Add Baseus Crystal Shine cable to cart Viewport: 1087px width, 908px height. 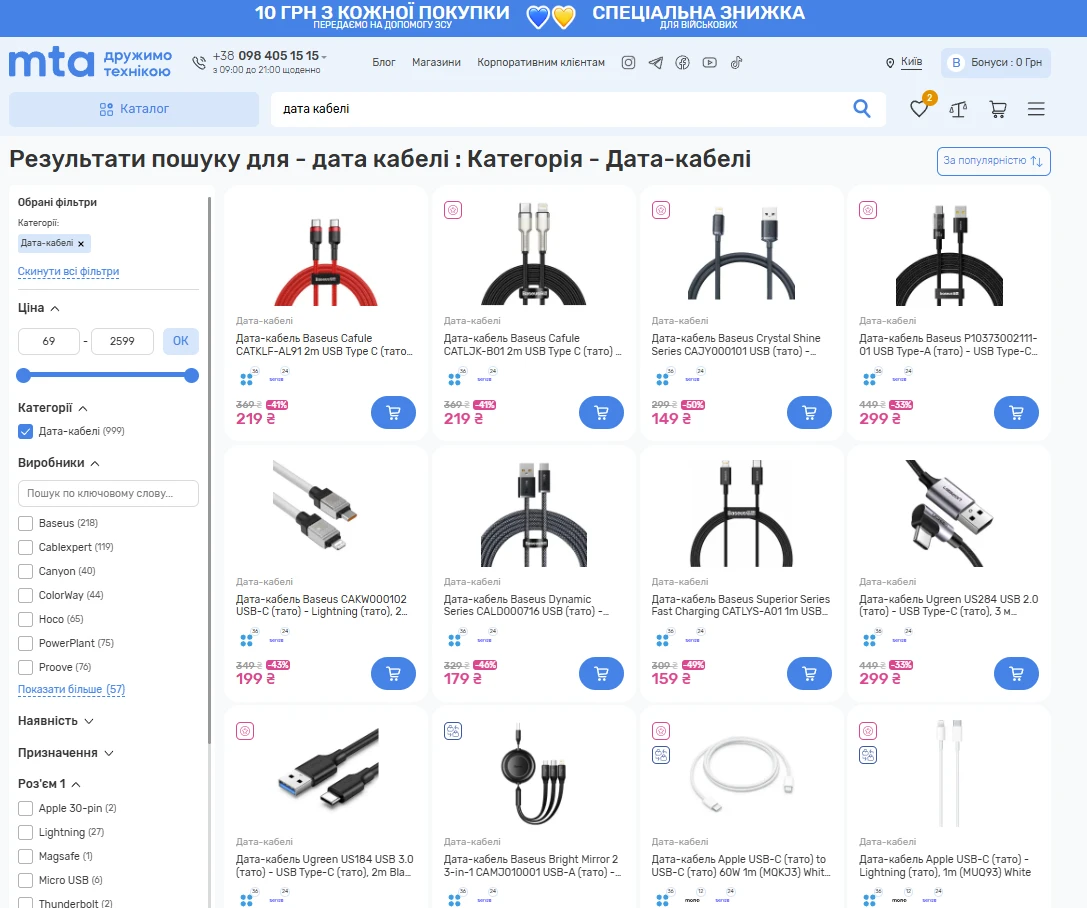(x=809, y=412)
